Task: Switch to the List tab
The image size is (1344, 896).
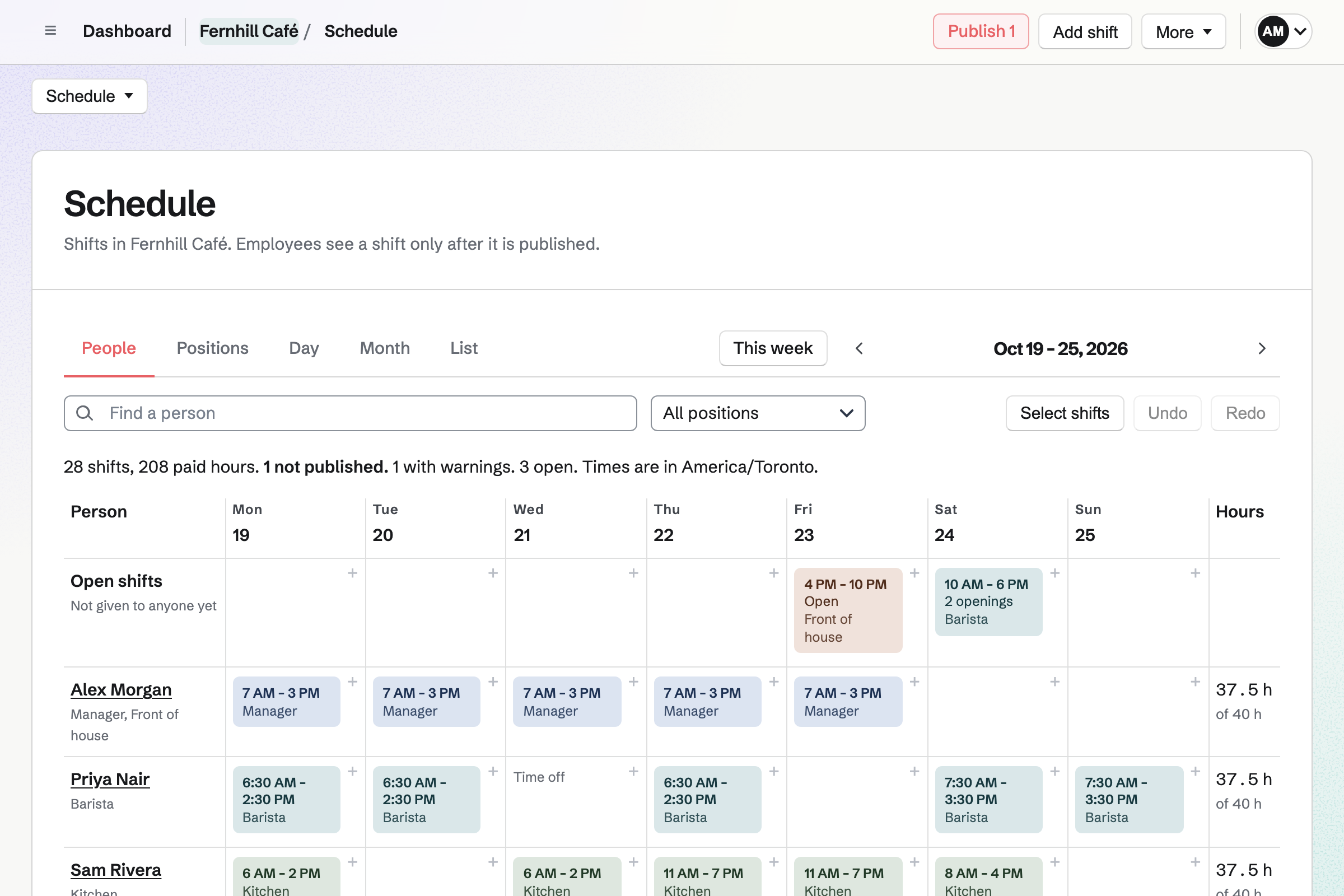Action: pos(464,348)
